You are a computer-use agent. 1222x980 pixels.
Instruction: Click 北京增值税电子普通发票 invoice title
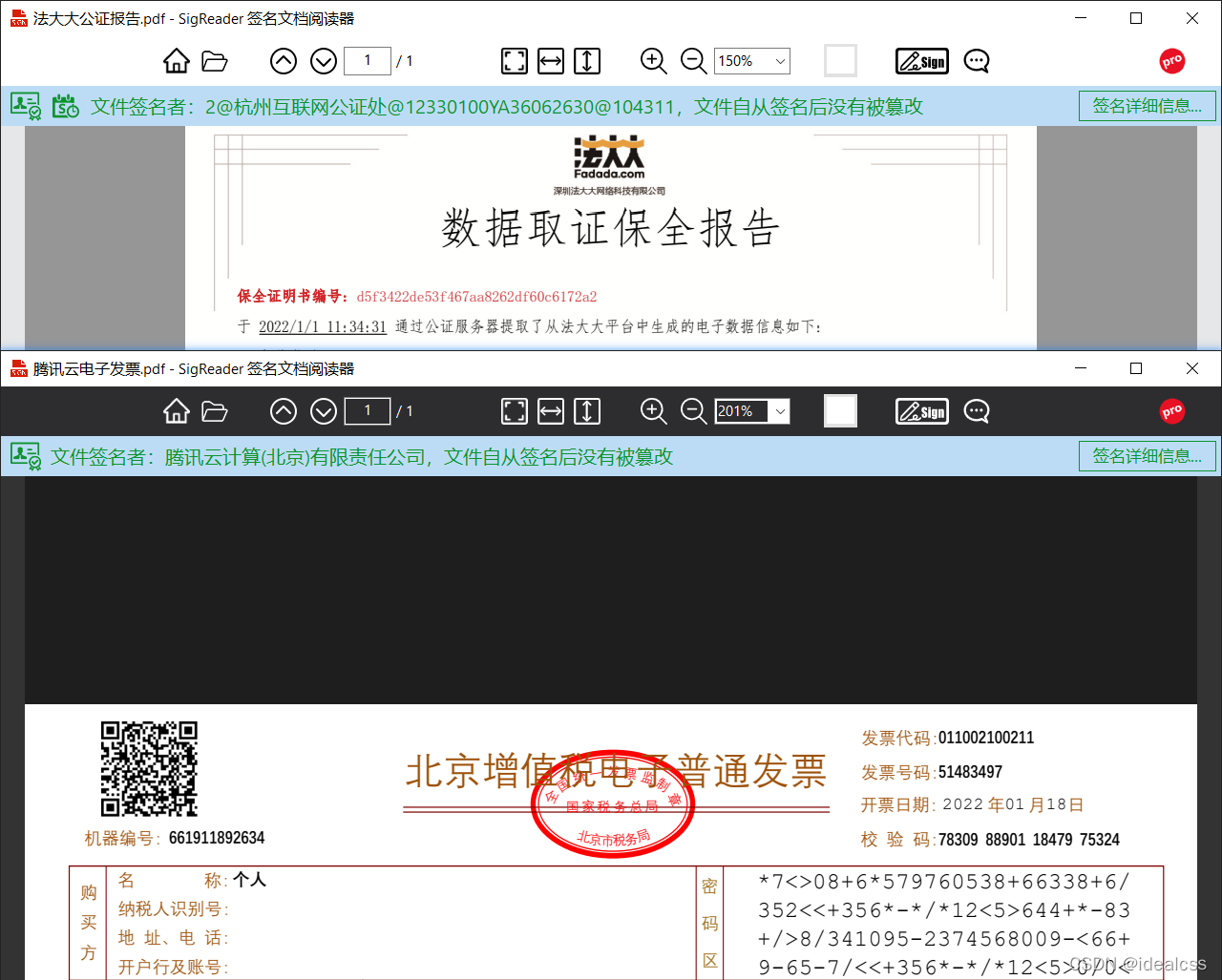pyautogui.click(x=616, y=771)
